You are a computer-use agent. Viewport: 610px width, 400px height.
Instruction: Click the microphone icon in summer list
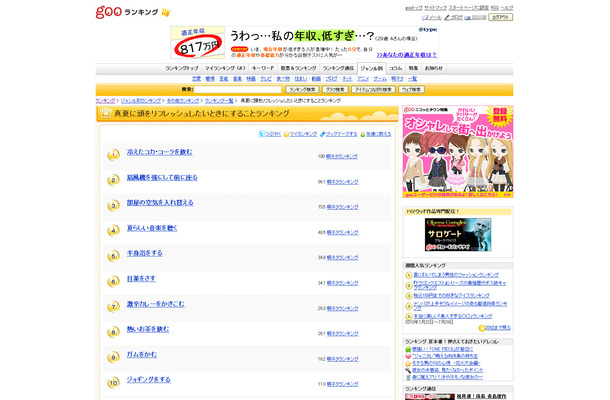(408, 370)
